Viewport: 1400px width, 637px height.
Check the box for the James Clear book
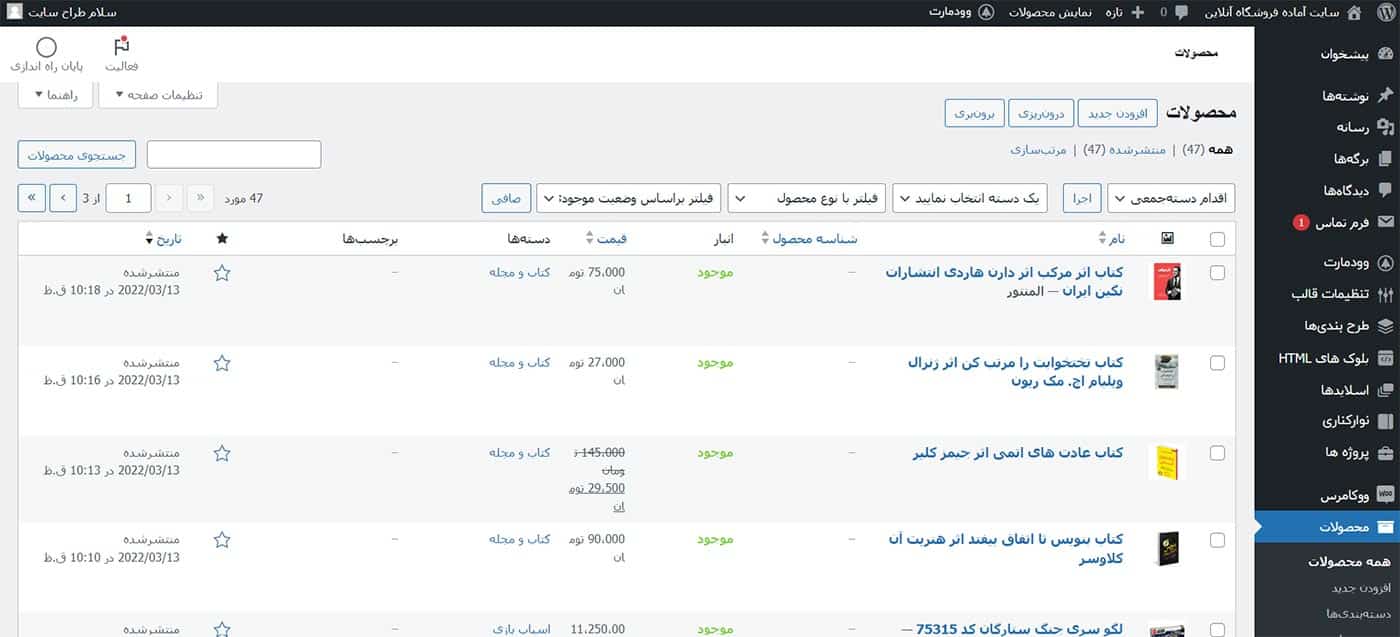click(1217, 453)
